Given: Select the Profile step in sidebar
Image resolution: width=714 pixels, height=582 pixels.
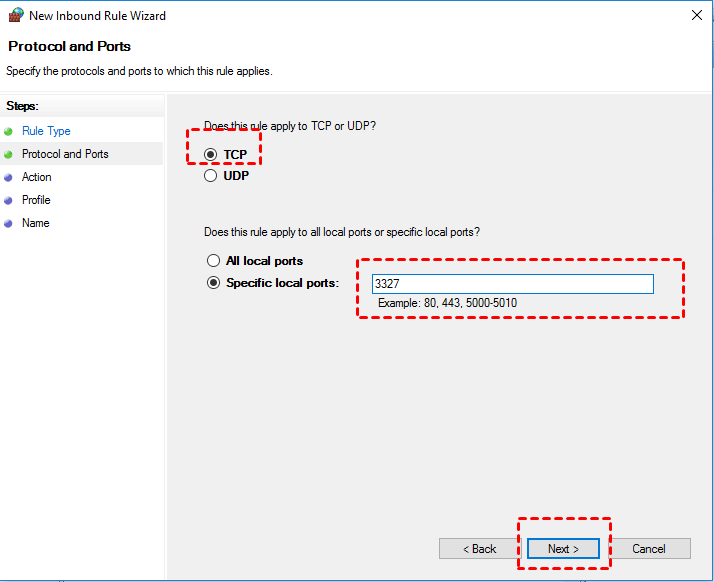Looking at the screenshot, I should tap(36, 200).
